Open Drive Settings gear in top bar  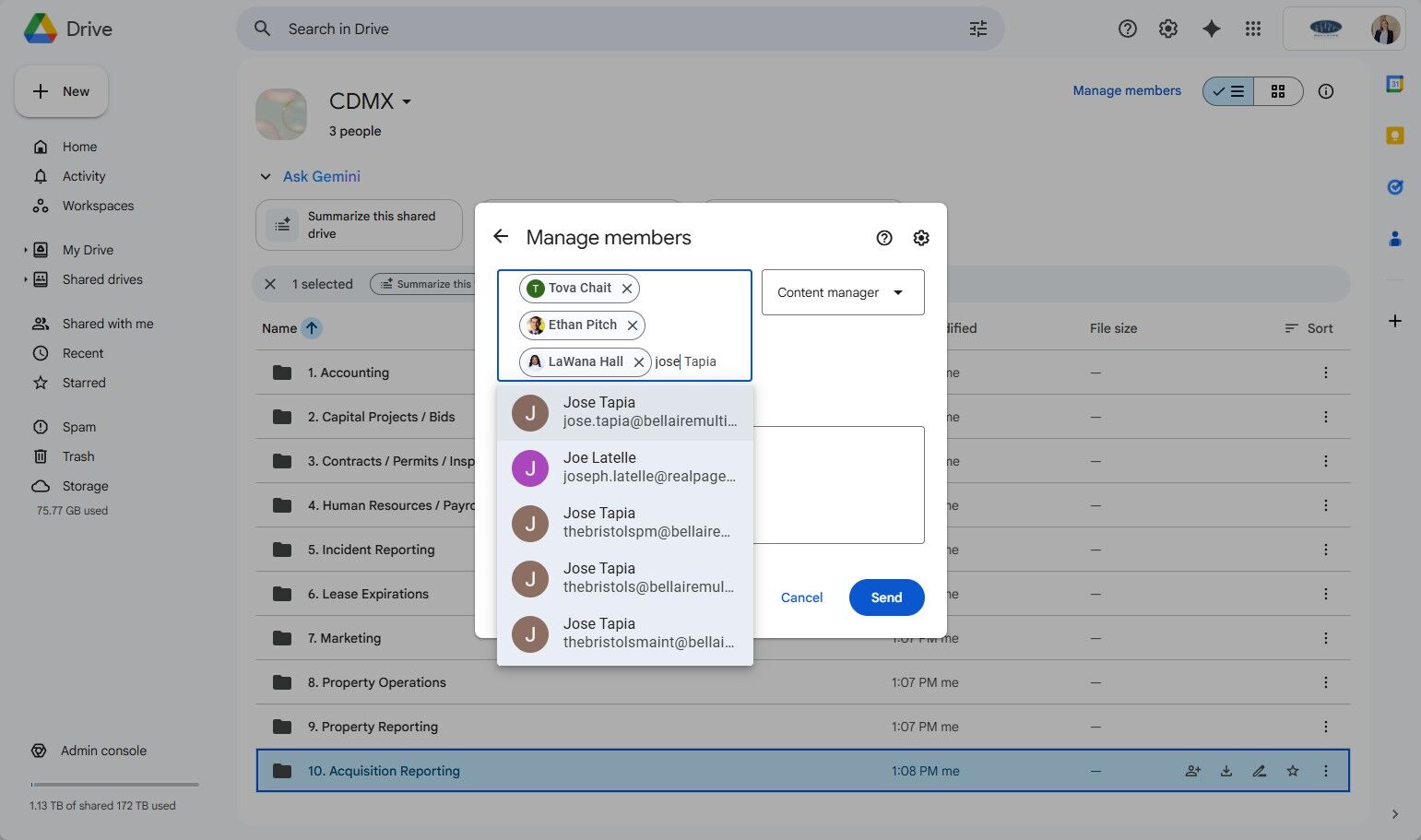click(x=1168, y=29)
